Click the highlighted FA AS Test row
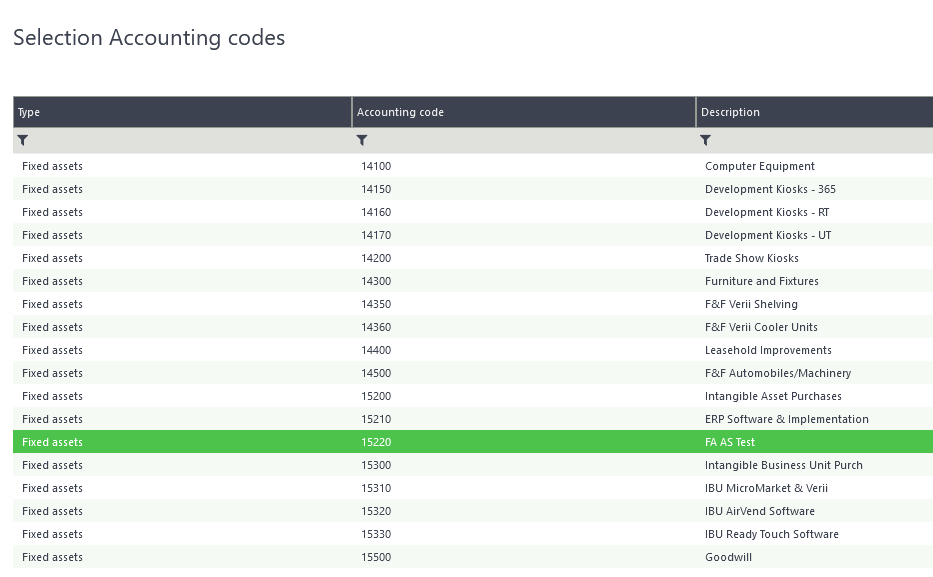Screen dimensions: 933x577 click(x=730, y=442)
